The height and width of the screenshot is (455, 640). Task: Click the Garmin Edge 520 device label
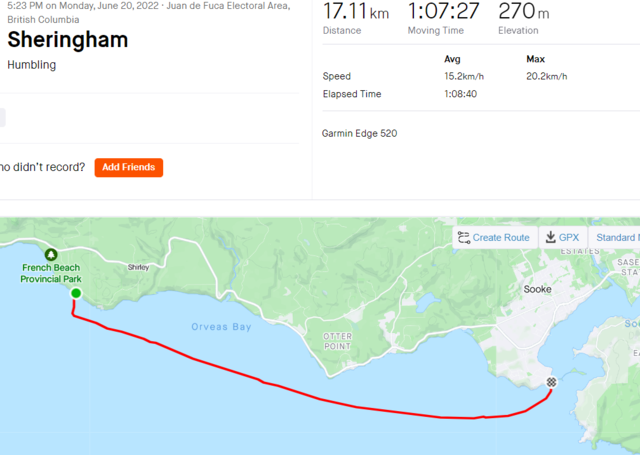click(x=359, y=133)
